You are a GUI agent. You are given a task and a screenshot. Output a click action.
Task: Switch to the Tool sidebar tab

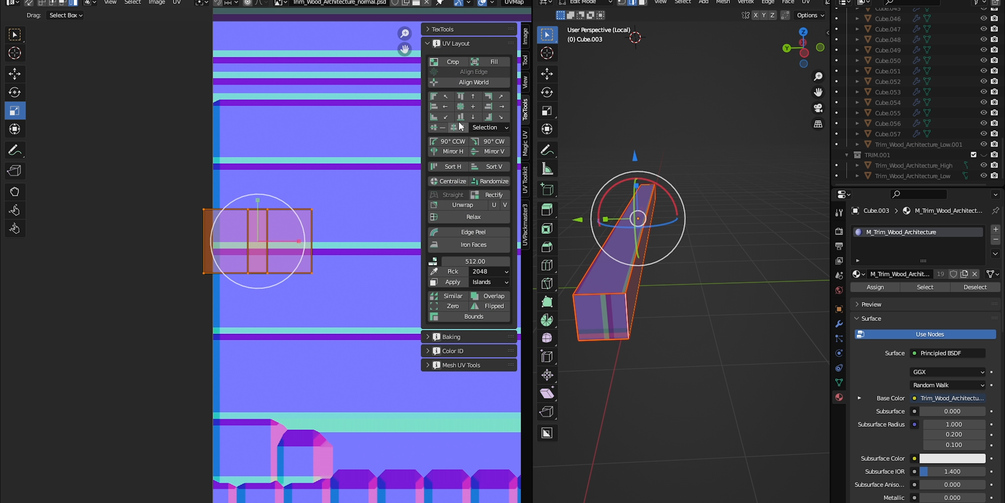pos(525,60)
